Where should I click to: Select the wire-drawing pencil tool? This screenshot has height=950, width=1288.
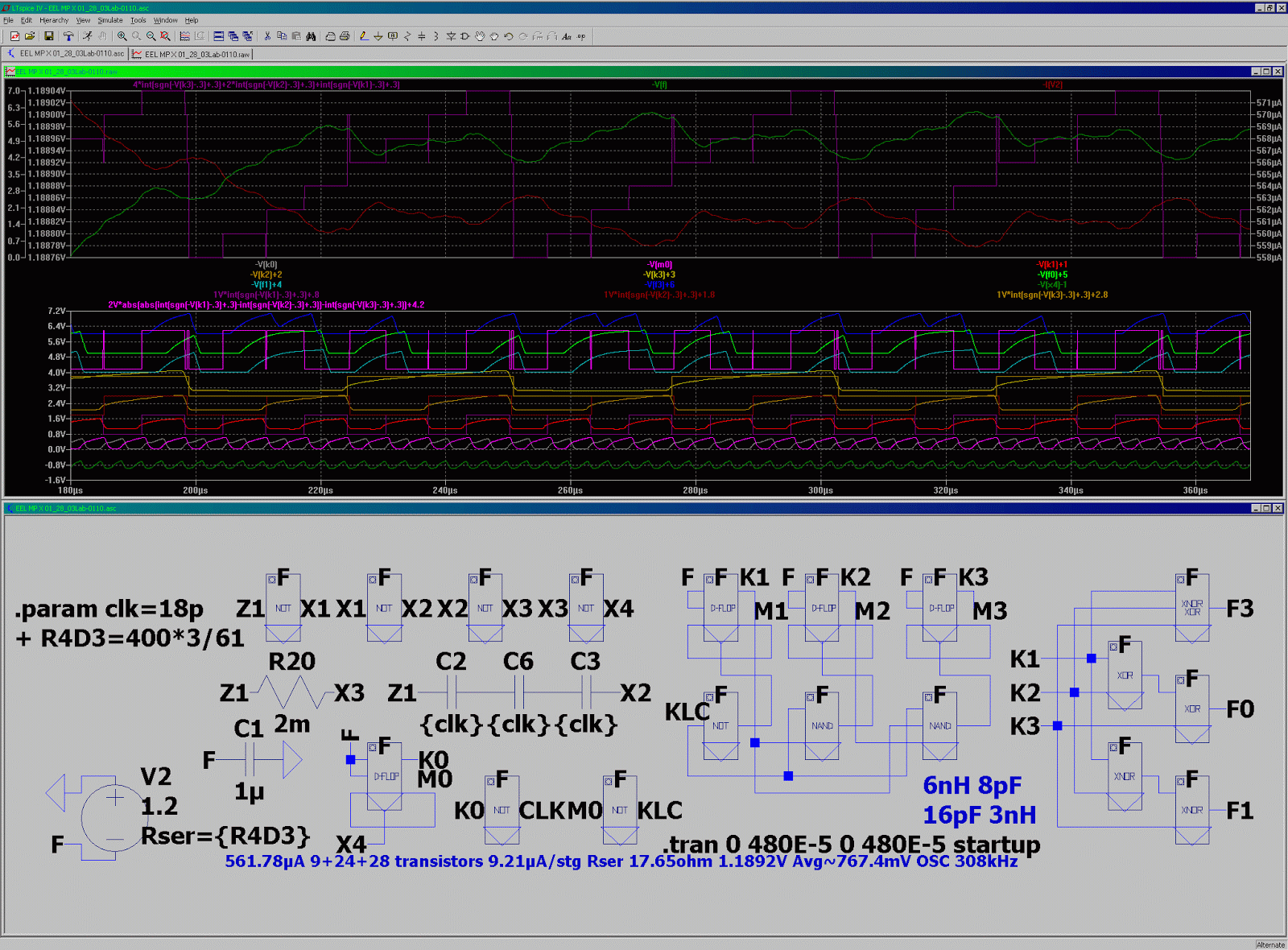tap(362, 35)
